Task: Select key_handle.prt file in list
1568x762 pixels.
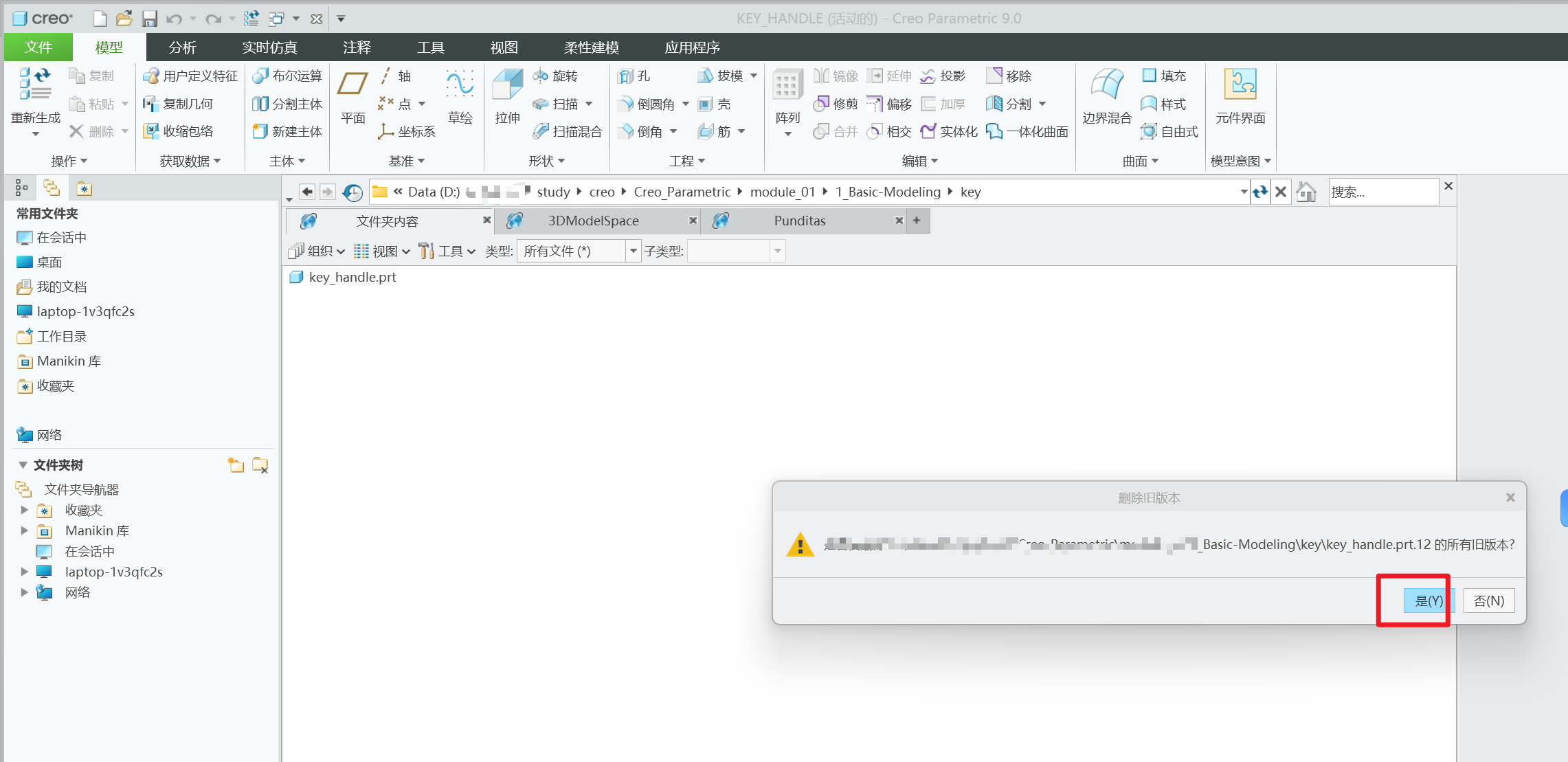Action: coord(352,277)
